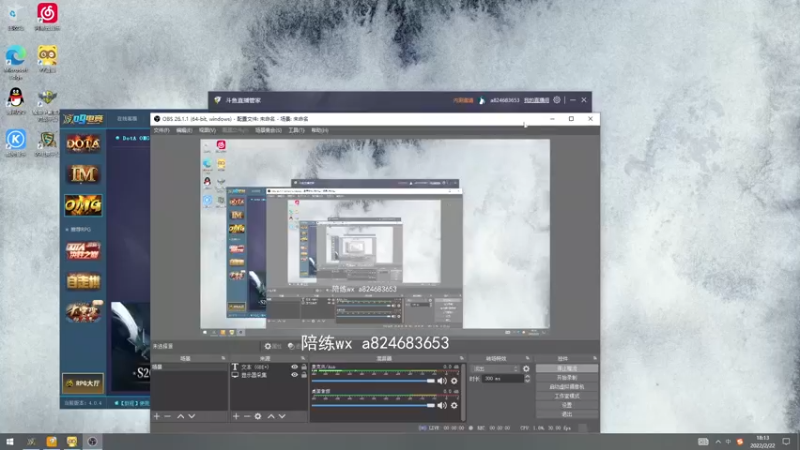Screen dimensions: 800x450
Task: Select OMG in 09电竞 platform sidebar
Action: [83, 205]
